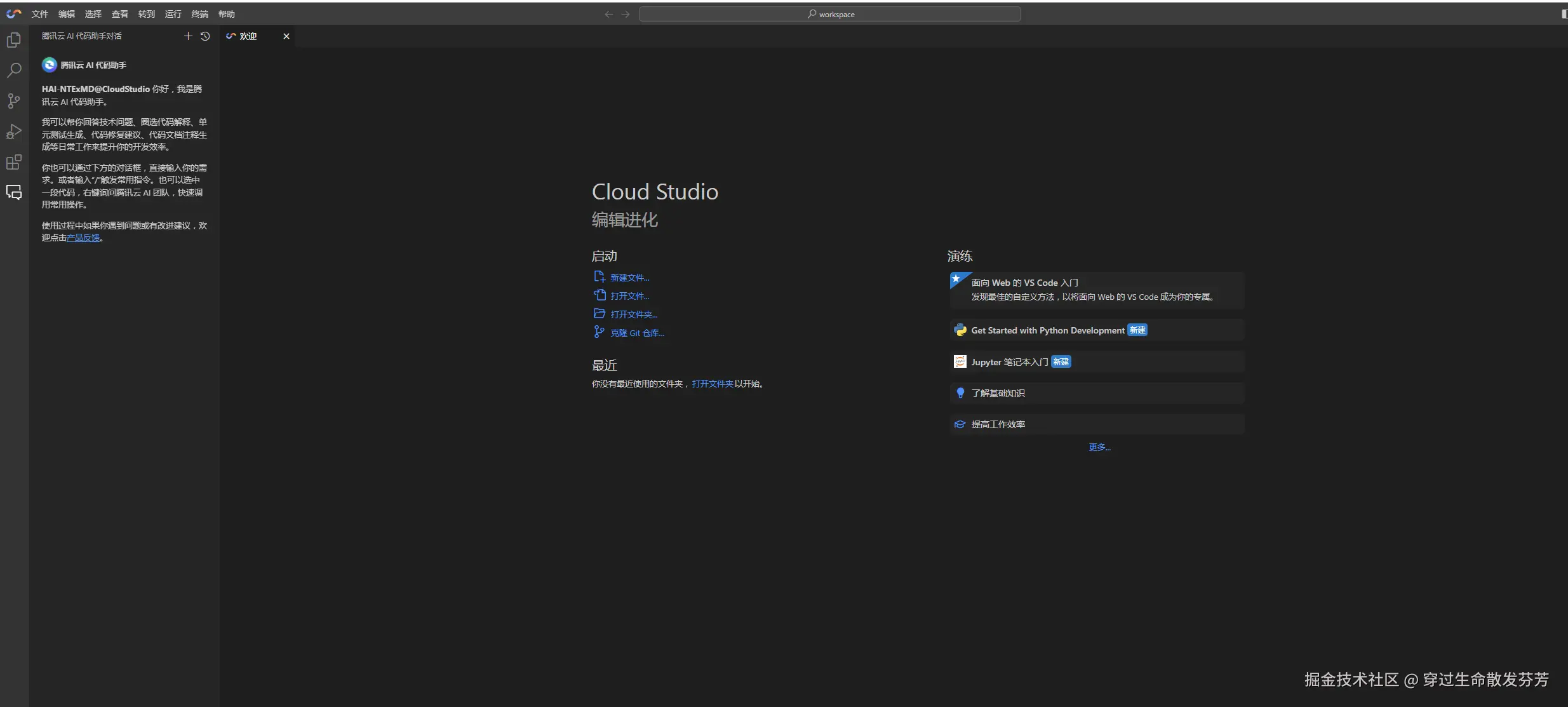Open the 文件 menu
The width and height of the screenshot is (1568, 707).
click(x=40, y=14)
